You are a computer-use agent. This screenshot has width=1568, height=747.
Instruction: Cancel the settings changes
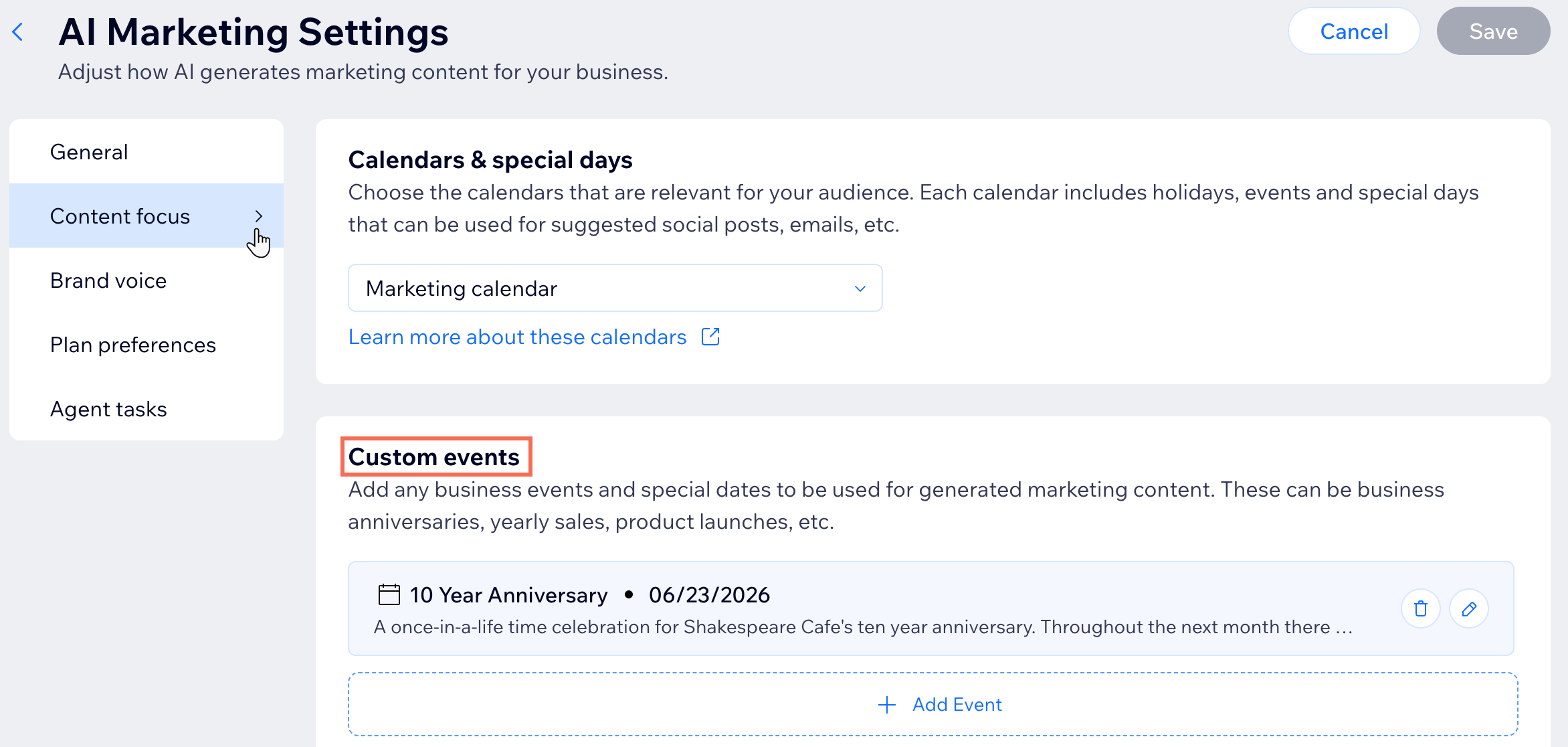[1354, 31]
